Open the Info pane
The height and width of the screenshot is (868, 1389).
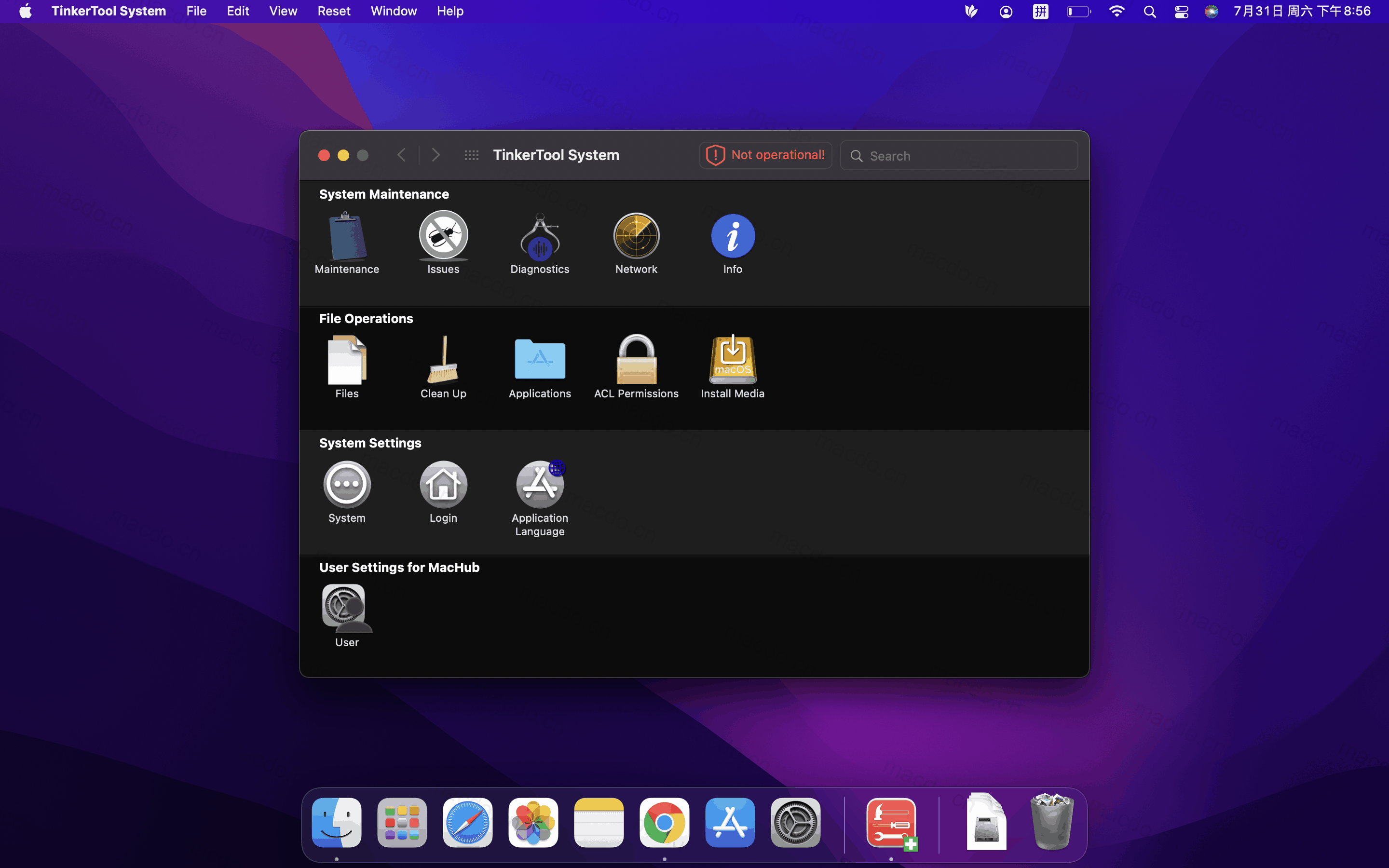[733, 243]
